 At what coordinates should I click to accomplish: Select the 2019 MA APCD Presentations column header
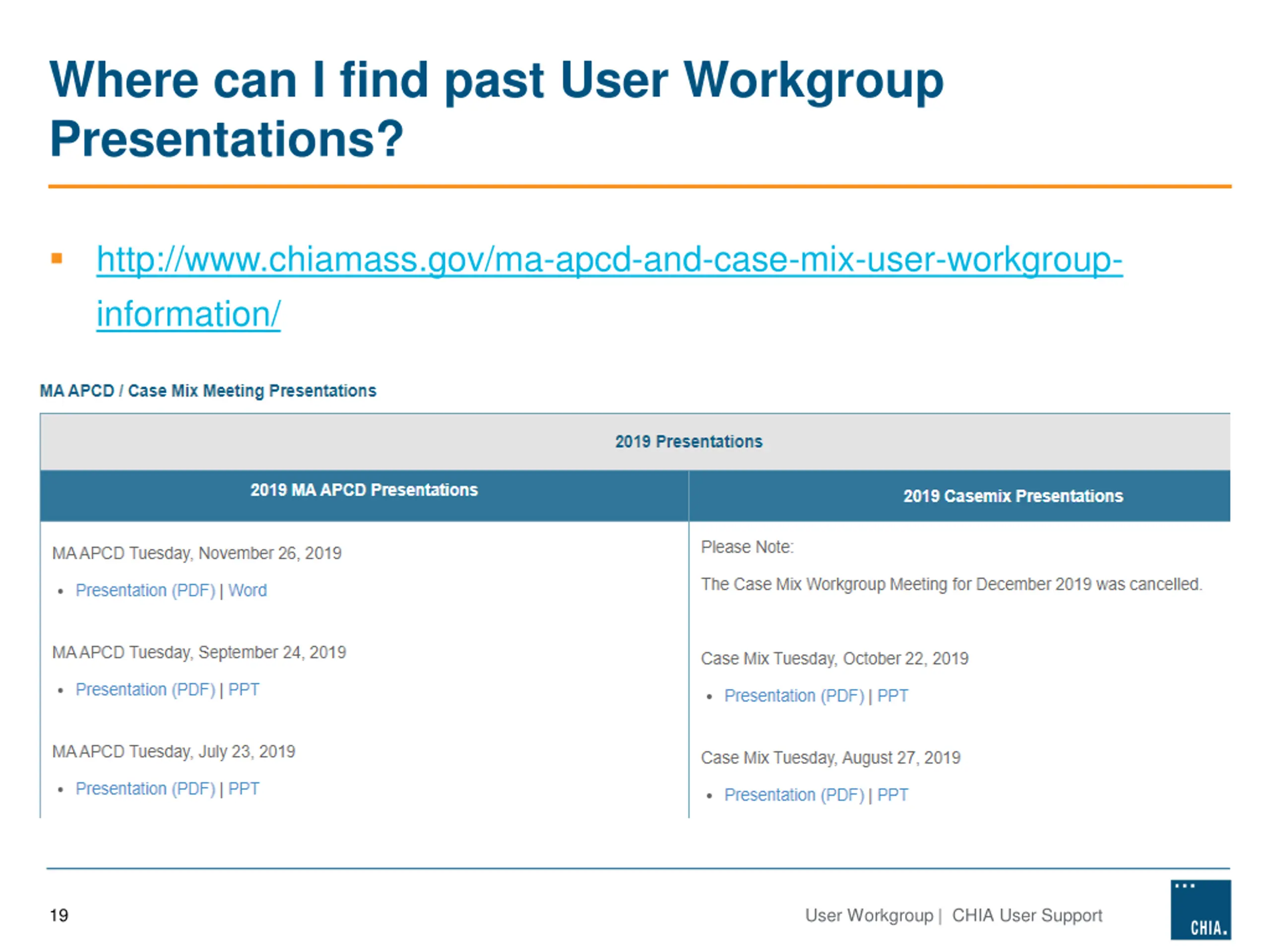[x=364, y=490]
